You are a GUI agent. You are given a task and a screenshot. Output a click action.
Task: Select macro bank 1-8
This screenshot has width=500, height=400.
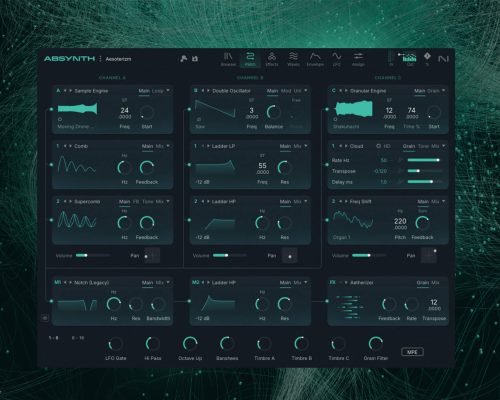pos(53,338)
